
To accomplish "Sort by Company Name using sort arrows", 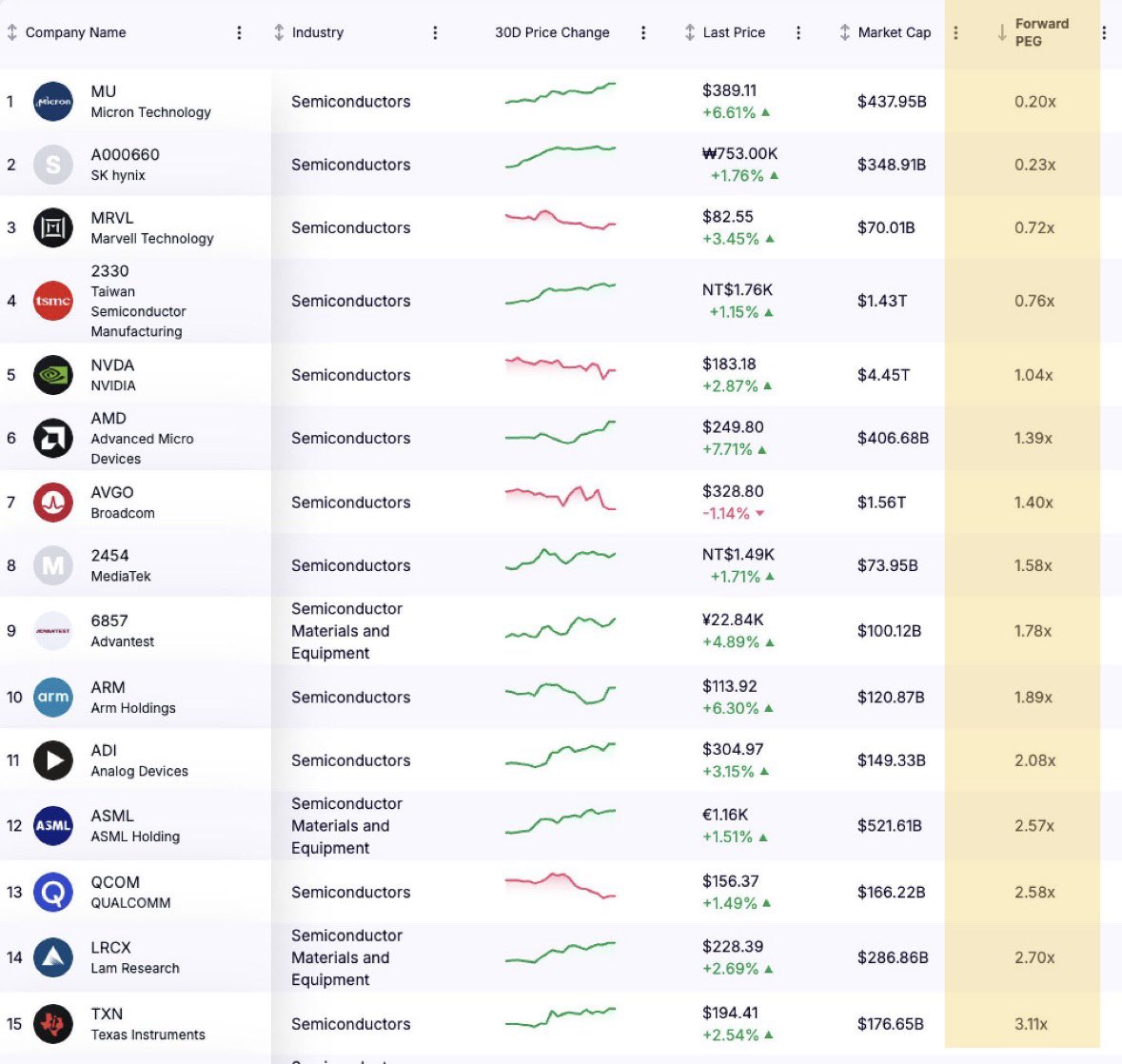I will click(12, 32).
